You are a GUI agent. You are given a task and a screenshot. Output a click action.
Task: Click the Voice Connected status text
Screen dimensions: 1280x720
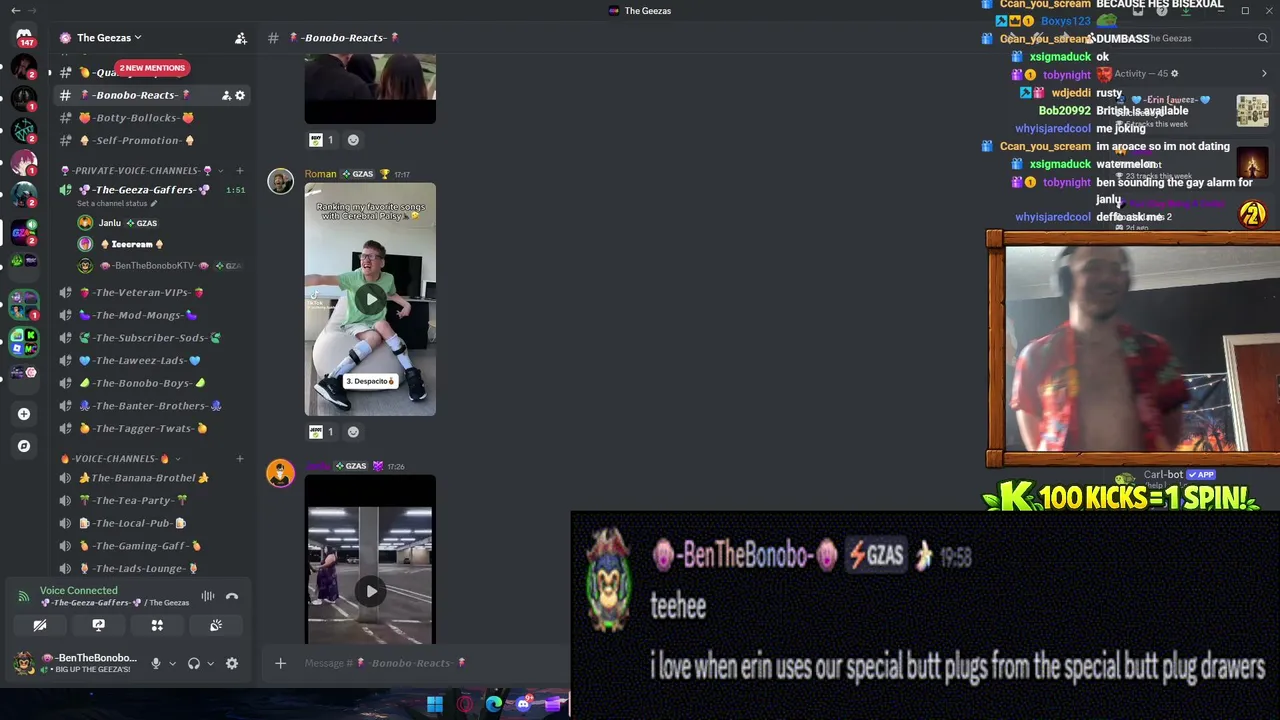pos(78,591)
